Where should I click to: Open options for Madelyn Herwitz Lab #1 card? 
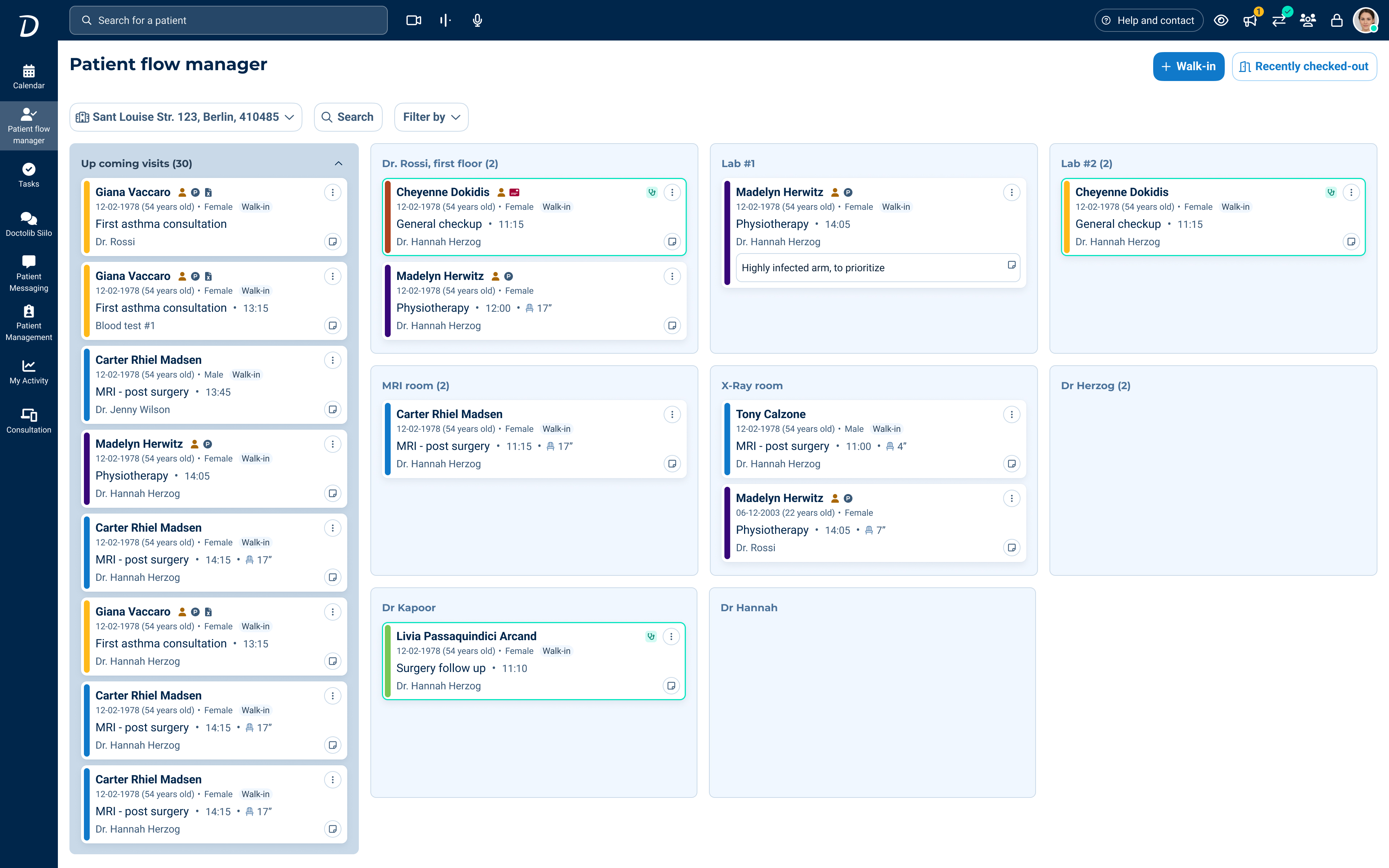click(x=1011, y=192)
